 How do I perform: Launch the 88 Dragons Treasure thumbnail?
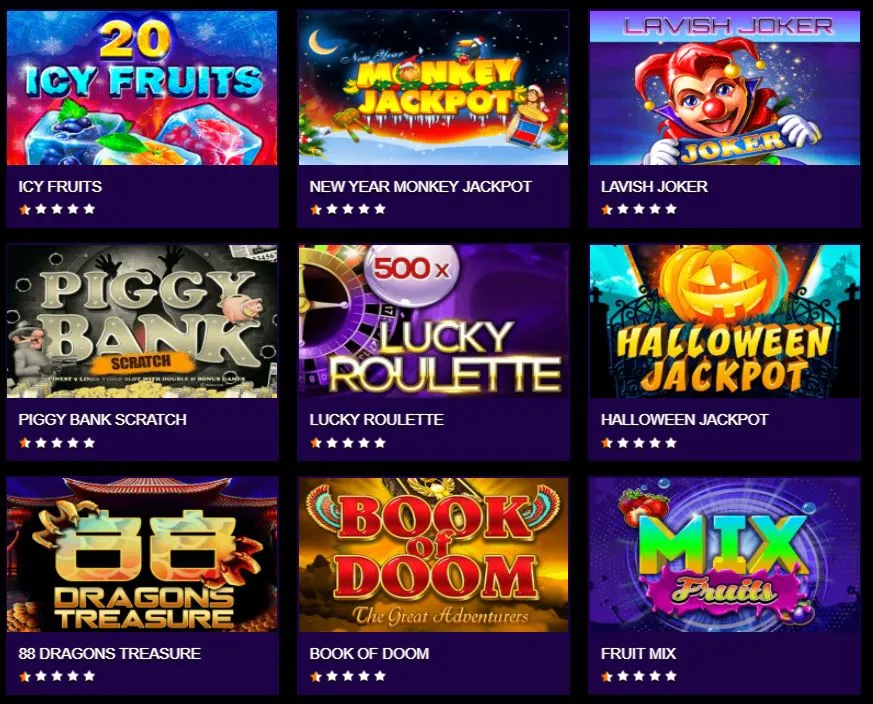pyautogui.click(x=142, y=555)
